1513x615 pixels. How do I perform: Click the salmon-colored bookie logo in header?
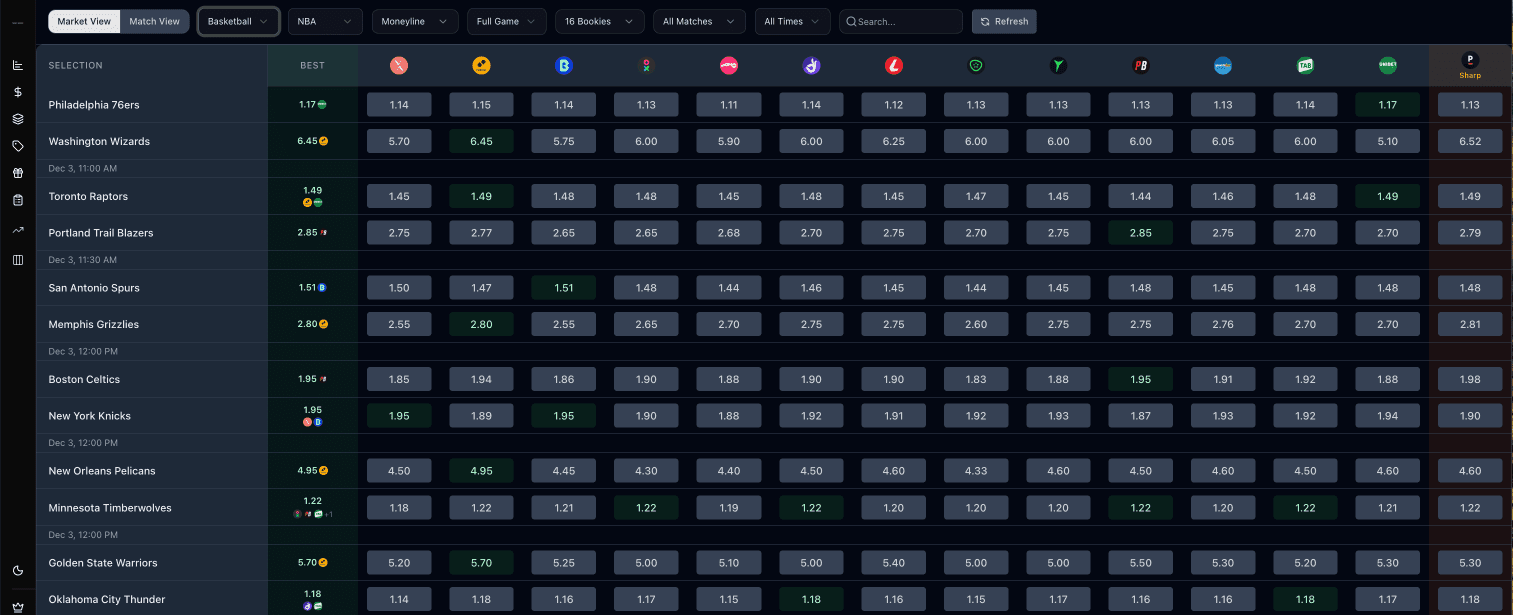point(399,66)
